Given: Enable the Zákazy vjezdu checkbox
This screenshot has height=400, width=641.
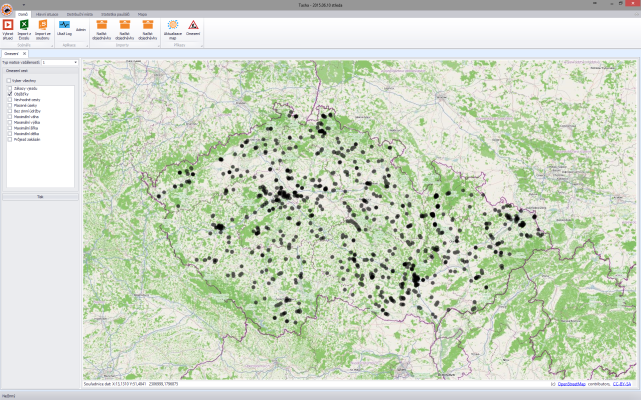Looking at the screenshot, I should 10,88.
